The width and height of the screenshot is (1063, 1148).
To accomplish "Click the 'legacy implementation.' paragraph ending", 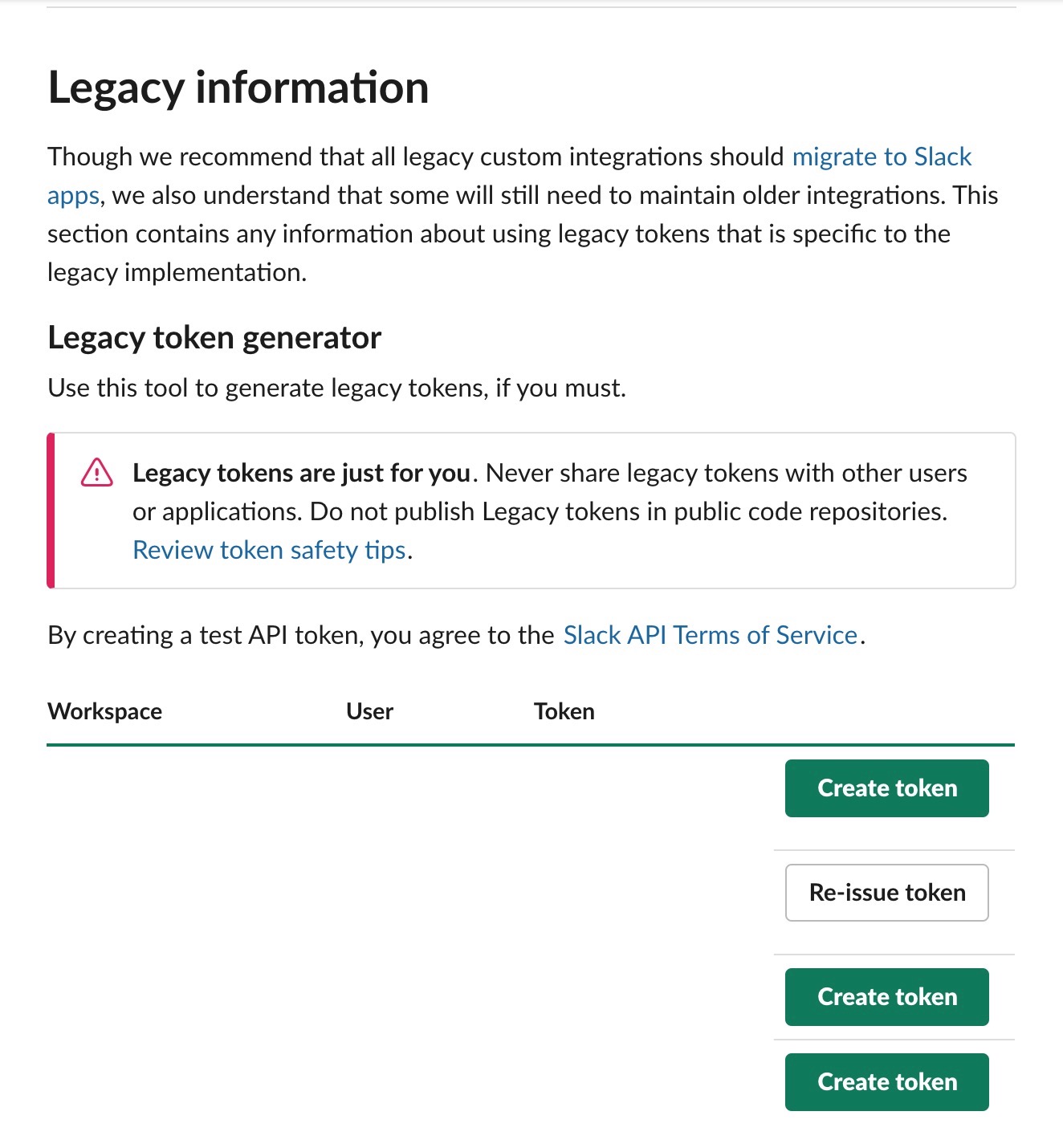I will pos(177,272).
